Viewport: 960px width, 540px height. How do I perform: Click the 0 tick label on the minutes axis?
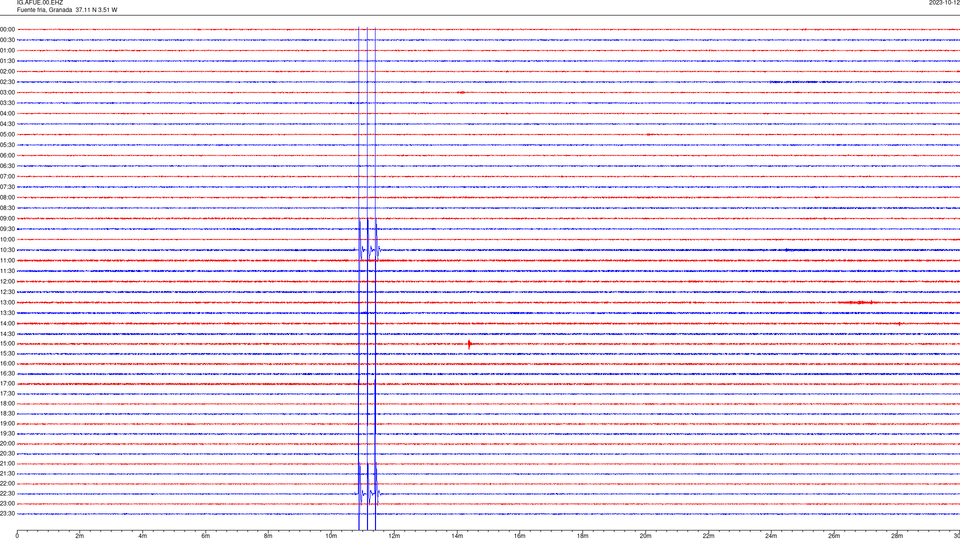(17, 536)
